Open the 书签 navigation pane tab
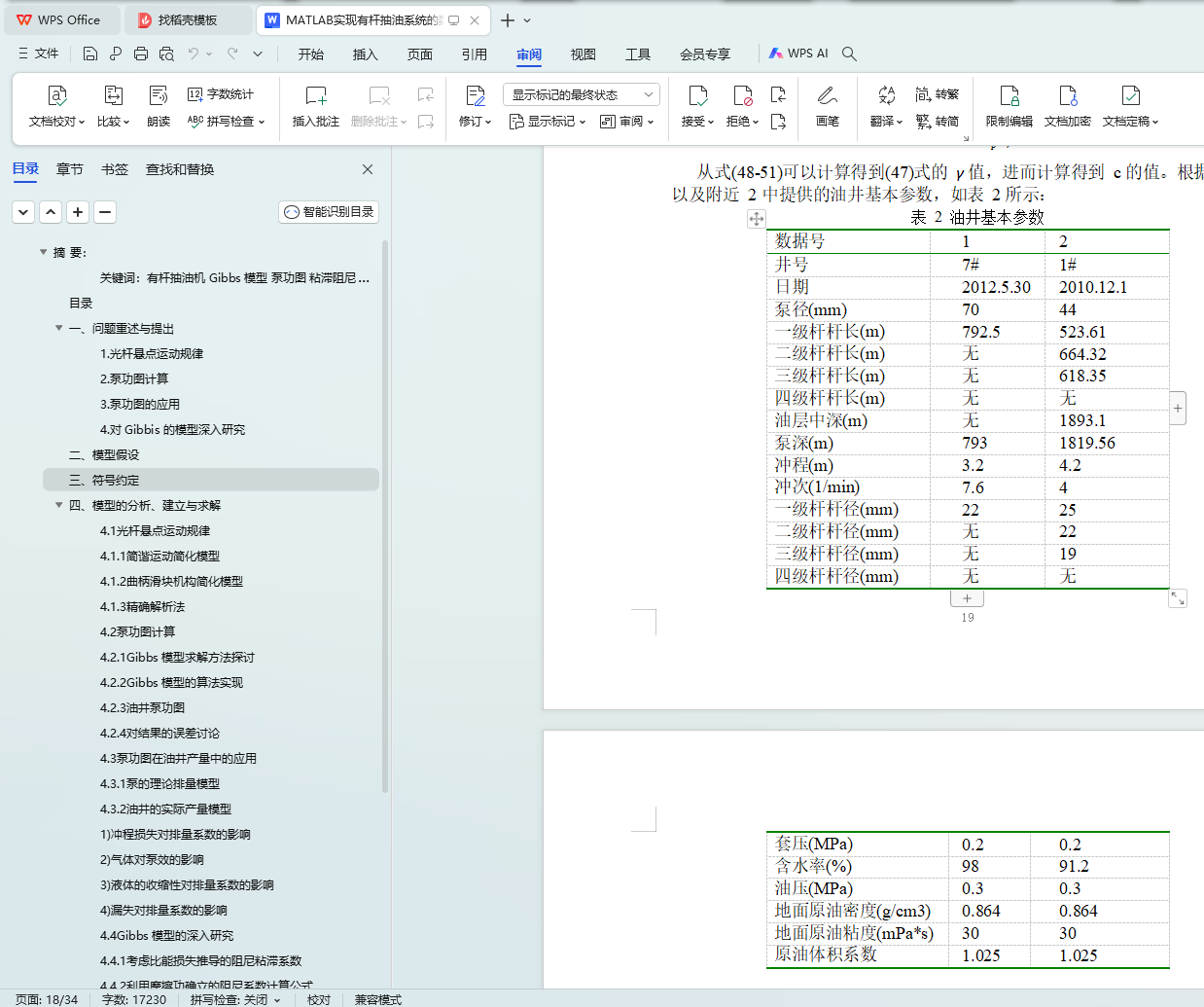Image resolution: width=1204 pixels, height=1007 pixels. click(x=115, y=169)
